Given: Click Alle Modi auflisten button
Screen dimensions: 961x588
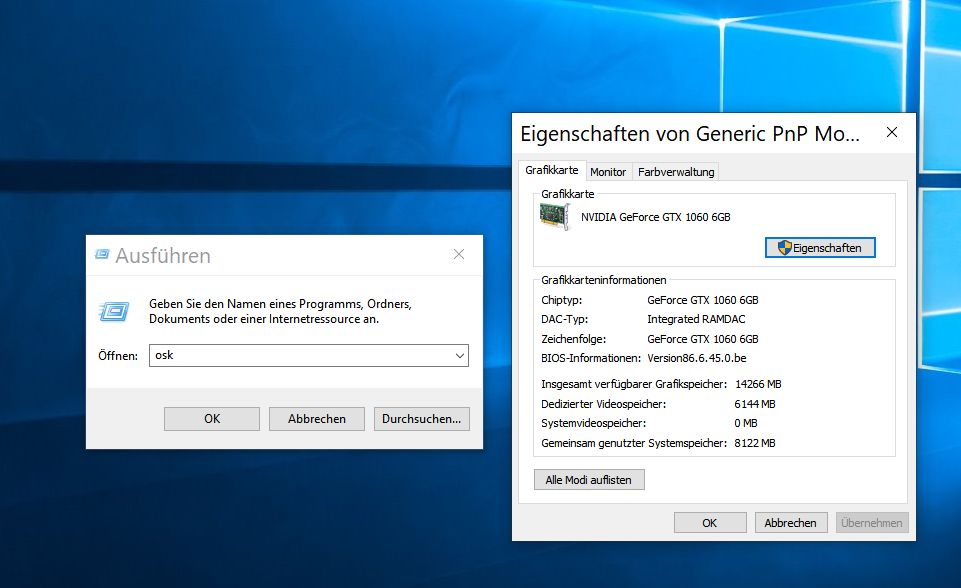Looking at the screenshot, I should (x=588, y=480).
